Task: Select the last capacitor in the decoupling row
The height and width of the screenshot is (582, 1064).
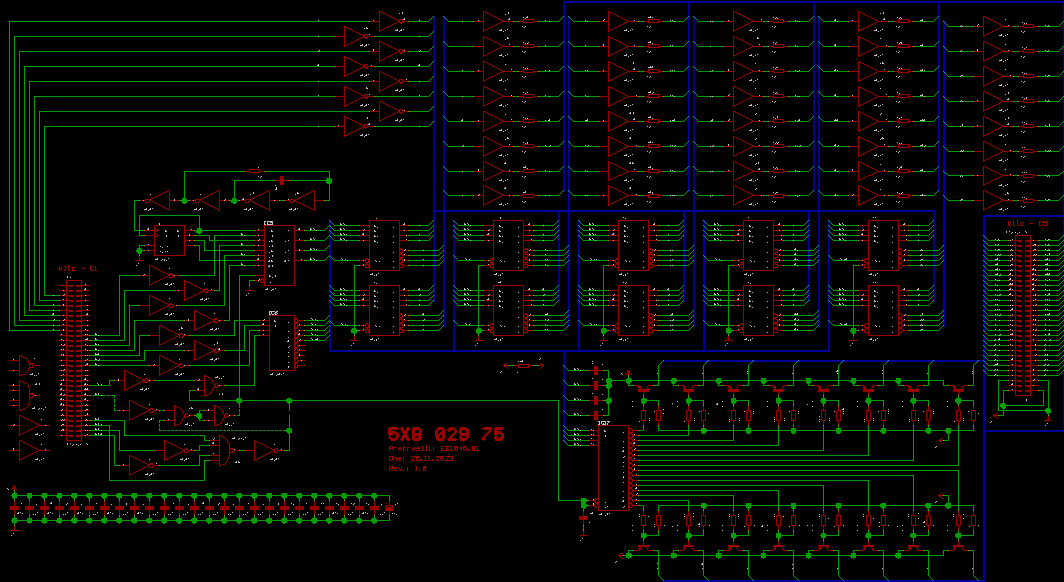Action: (x=388, y=509)
